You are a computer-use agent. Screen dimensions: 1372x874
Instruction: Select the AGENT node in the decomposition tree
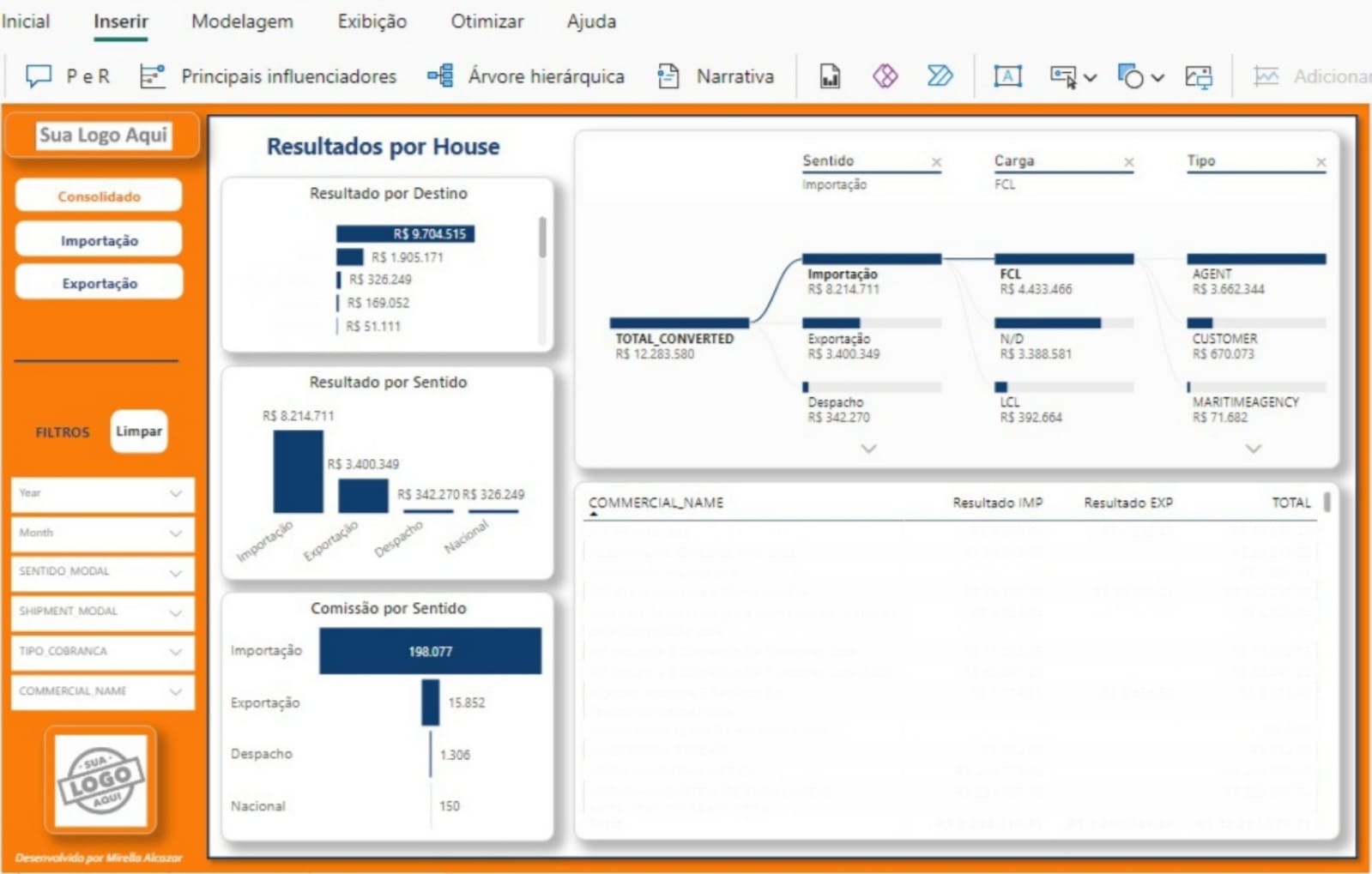[x=1256, y=275]
